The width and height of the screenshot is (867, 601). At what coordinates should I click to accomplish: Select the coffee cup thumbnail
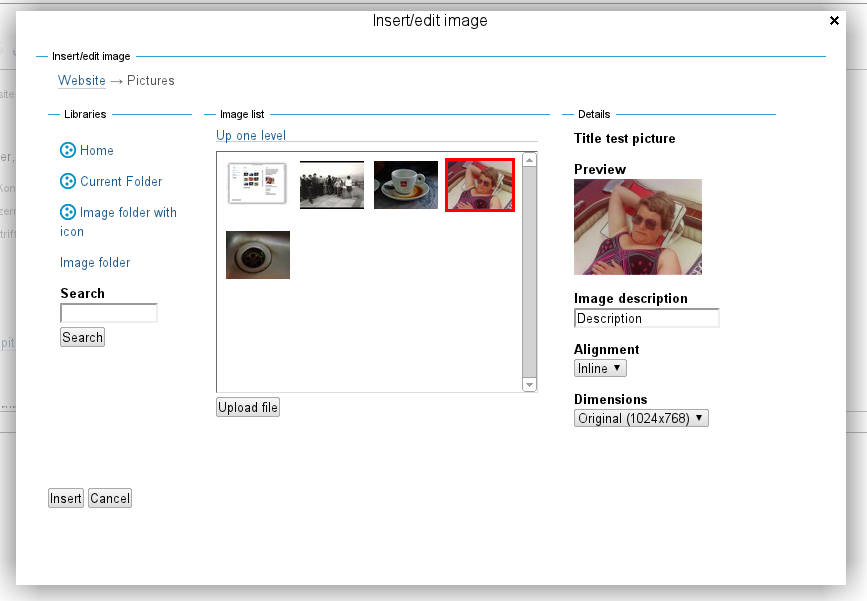406,185
